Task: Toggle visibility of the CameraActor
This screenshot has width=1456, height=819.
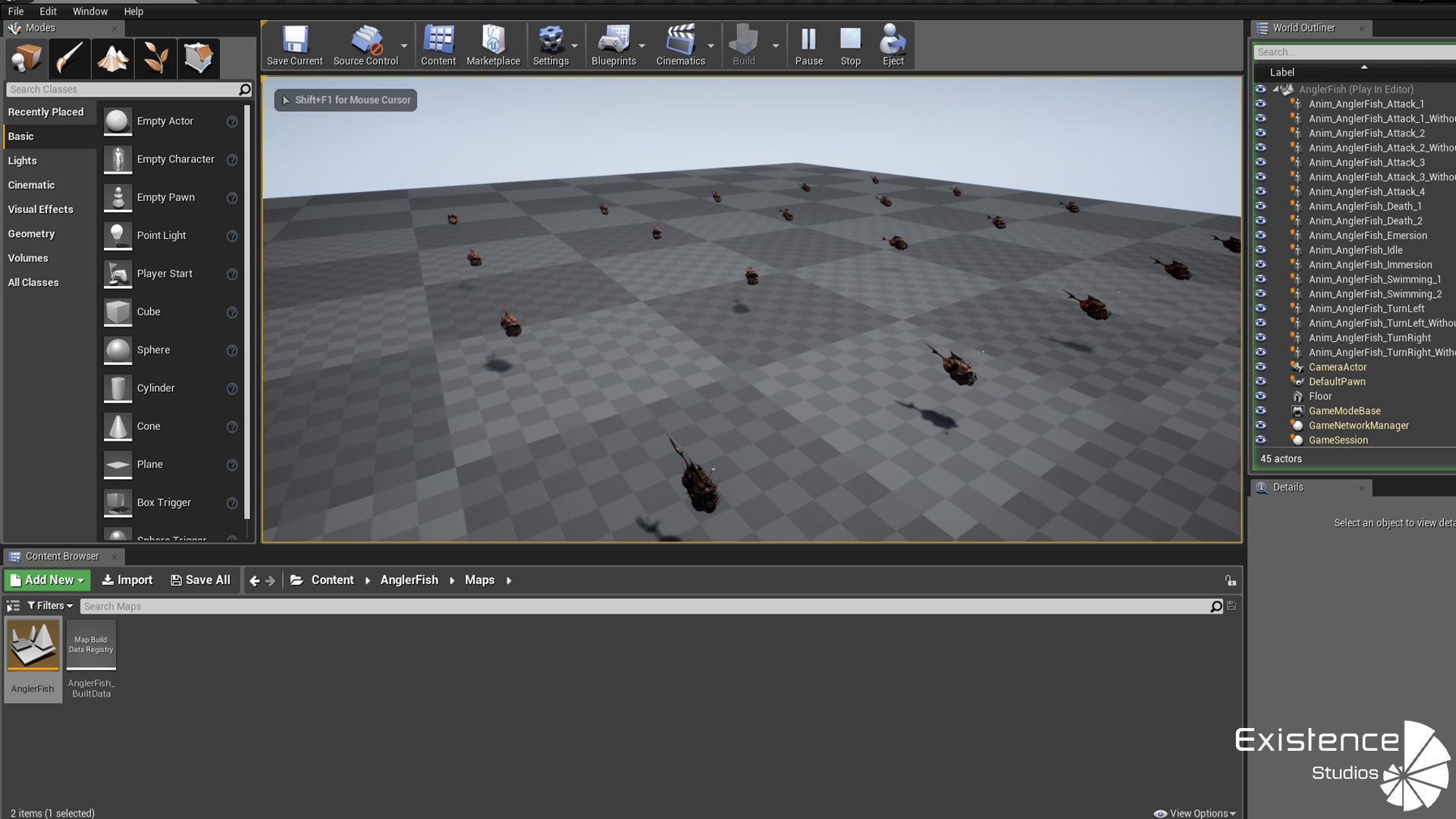Action: [x=1260, y=367]
